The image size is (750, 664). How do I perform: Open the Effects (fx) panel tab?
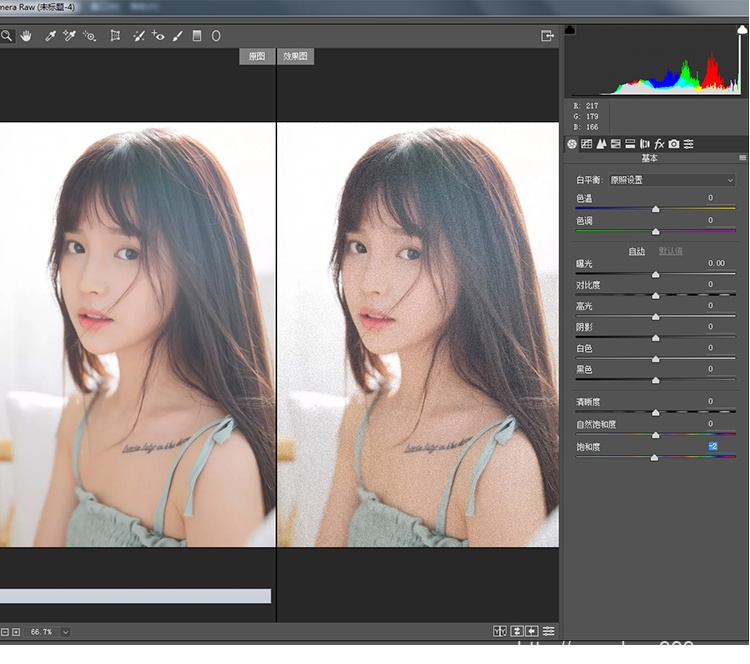pyautogui.click(x=659, y=144)
